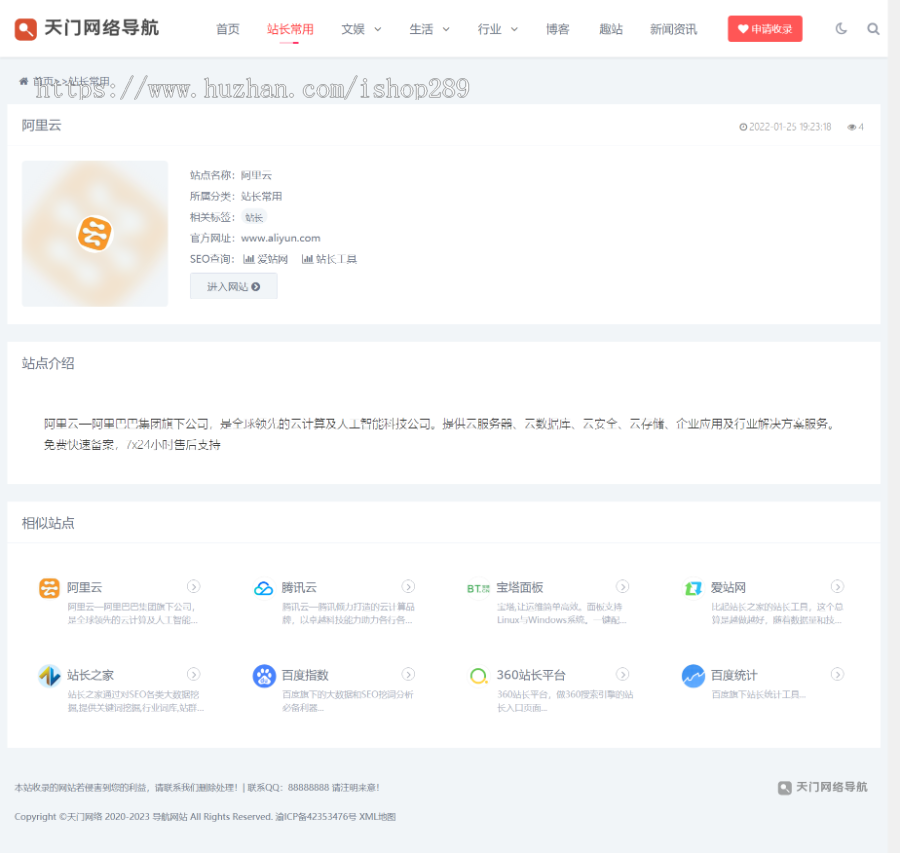The image size is (900, 853).
Task: Click the 天门网络导航 header title text
Action: coord(101,28)
